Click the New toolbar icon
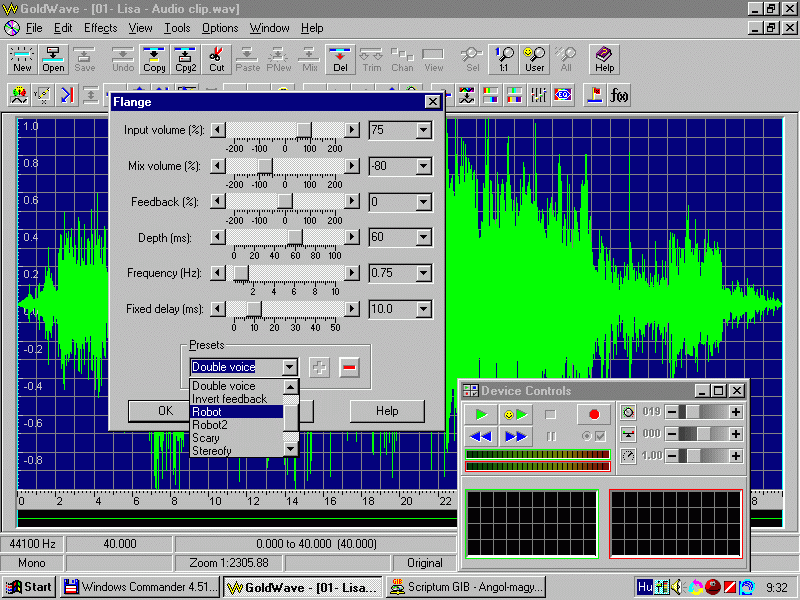The width and height of the screenshot is (800, 600). click(22, 59)
